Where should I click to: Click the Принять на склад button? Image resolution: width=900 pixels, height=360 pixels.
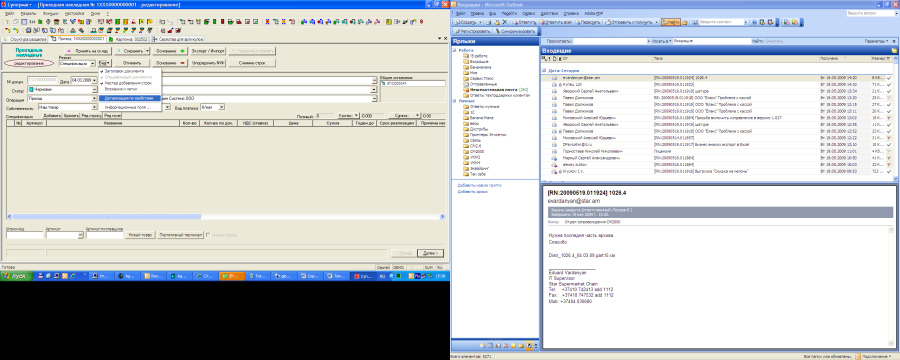(87, 51)
